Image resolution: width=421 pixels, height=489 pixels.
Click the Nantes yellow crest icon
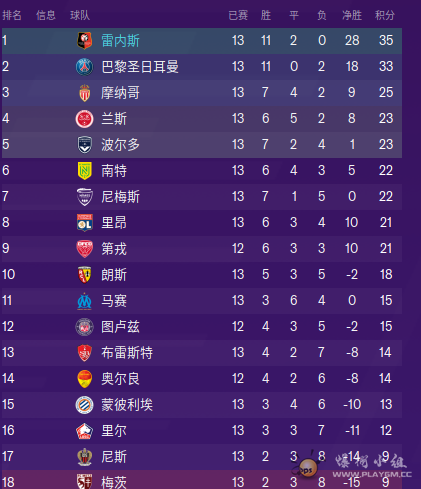pyautogui.click(x=85, y=171)
